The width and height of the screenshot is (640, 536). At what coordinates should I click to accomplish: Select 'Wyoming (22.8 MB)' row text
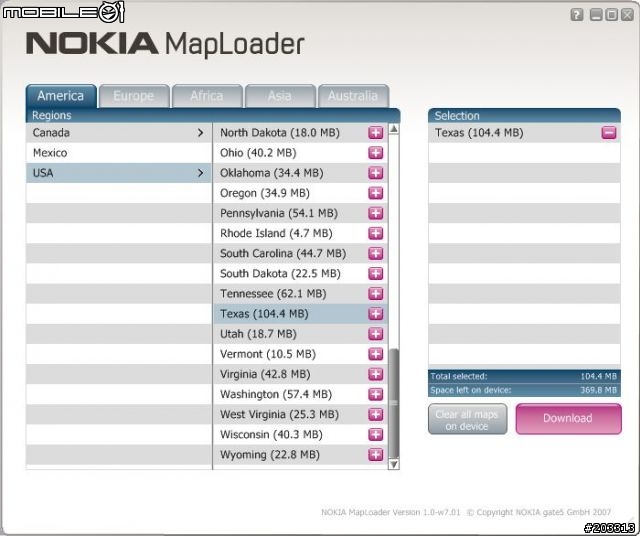(269, 454)
